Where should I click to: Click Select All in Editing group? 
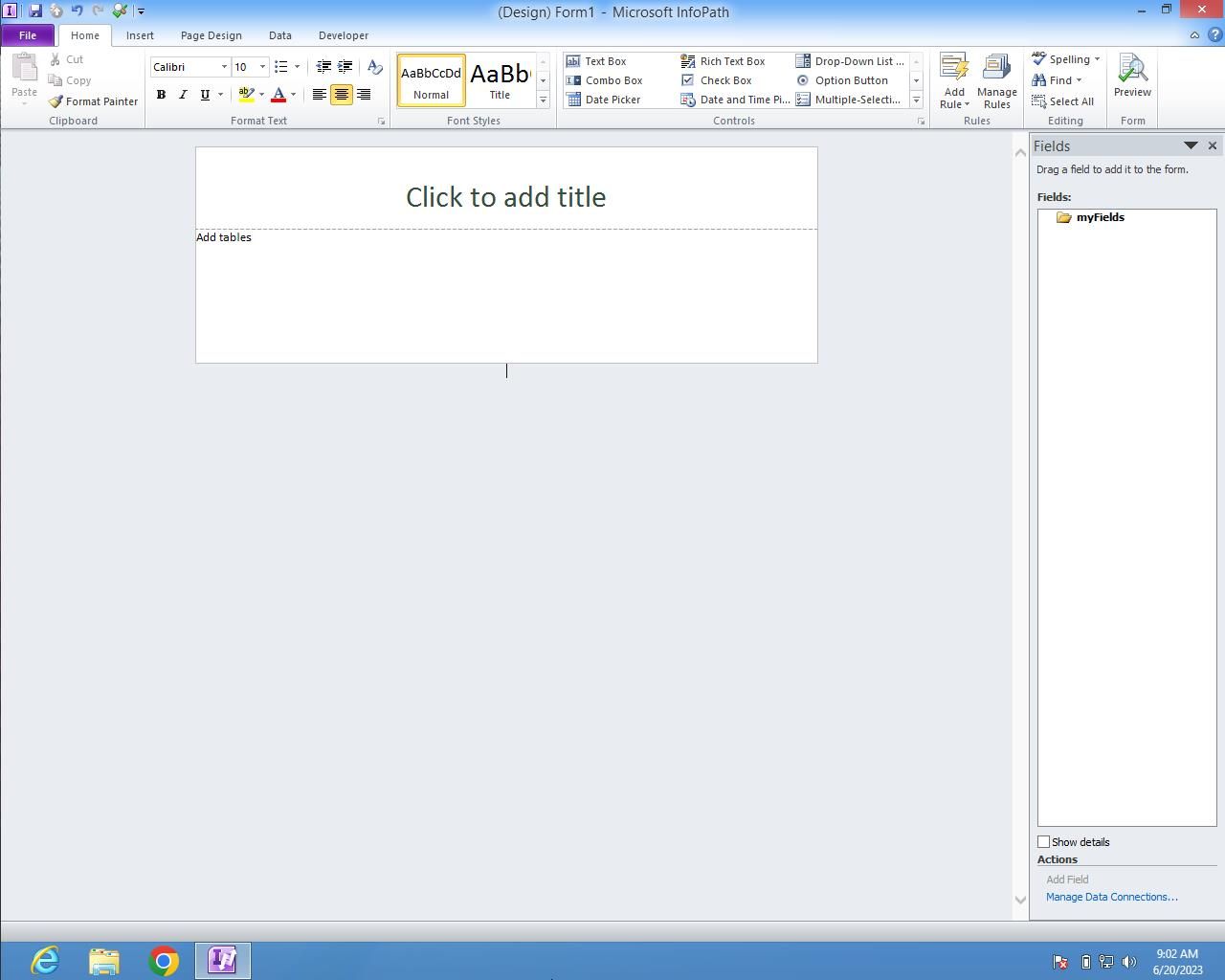1063,101
